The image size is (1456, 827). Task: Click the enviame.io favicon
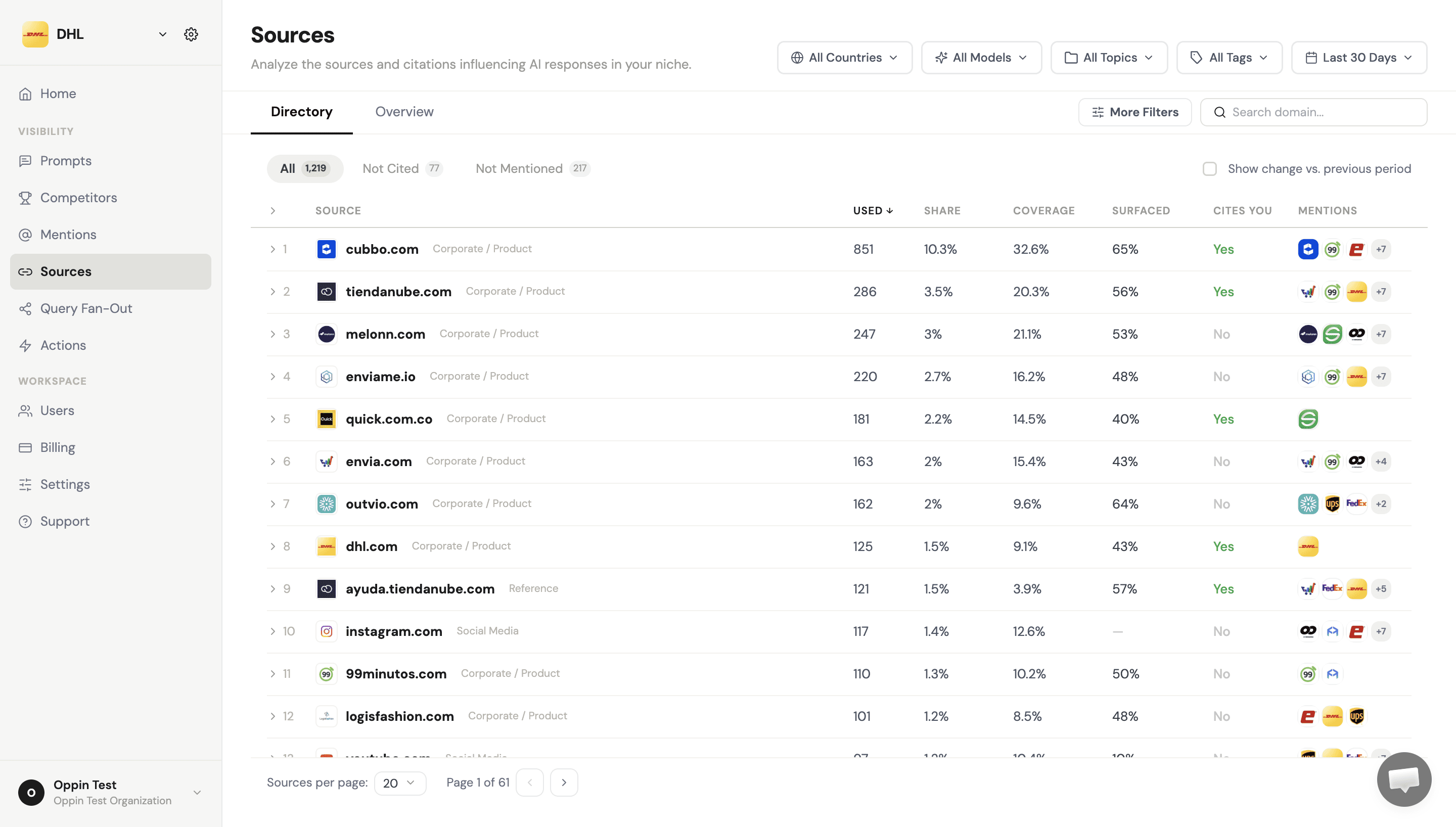pyautogui.click(x=327, y=377)
